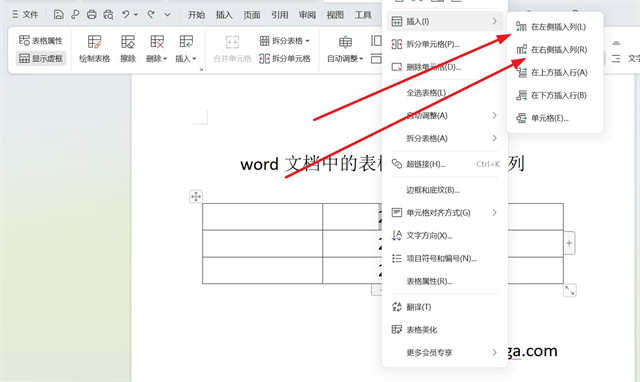Choose 全选表格(L) in context menu
This screenshot has width=640, height=382.
tap(445, 93)
